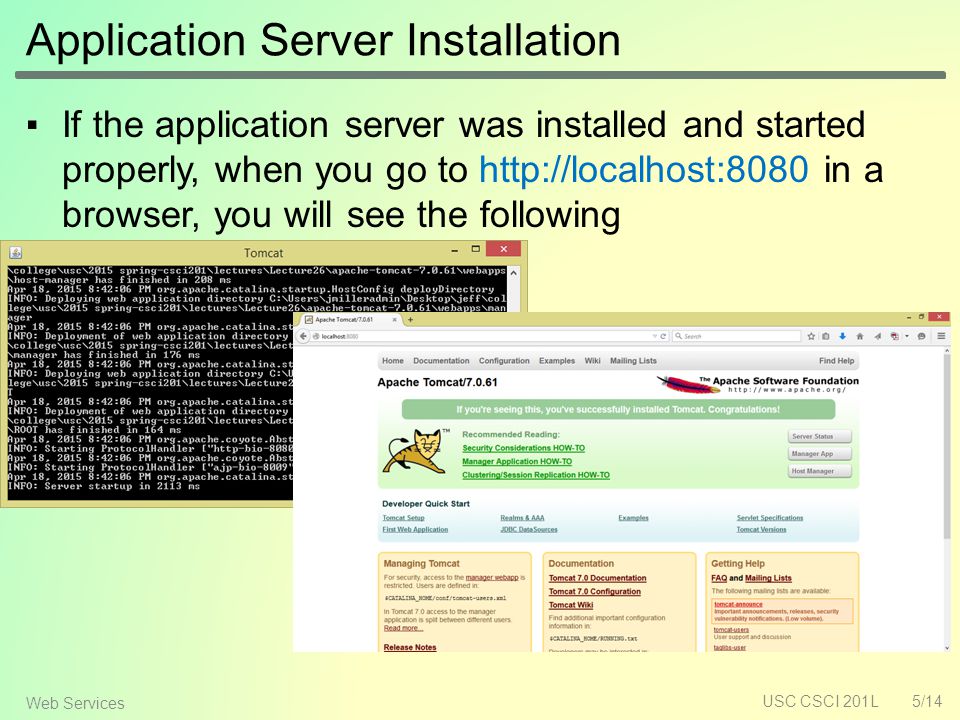Open the First Web Application link
This screenshot has width=960, height=720.
tap(415, 530)
